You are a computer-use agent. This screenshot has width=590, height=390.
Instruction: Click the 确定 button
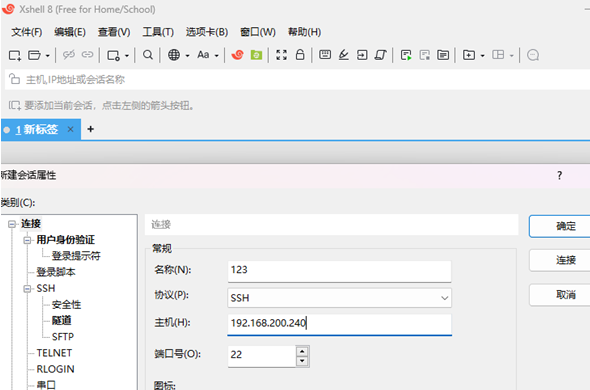[x=560, y=226]
